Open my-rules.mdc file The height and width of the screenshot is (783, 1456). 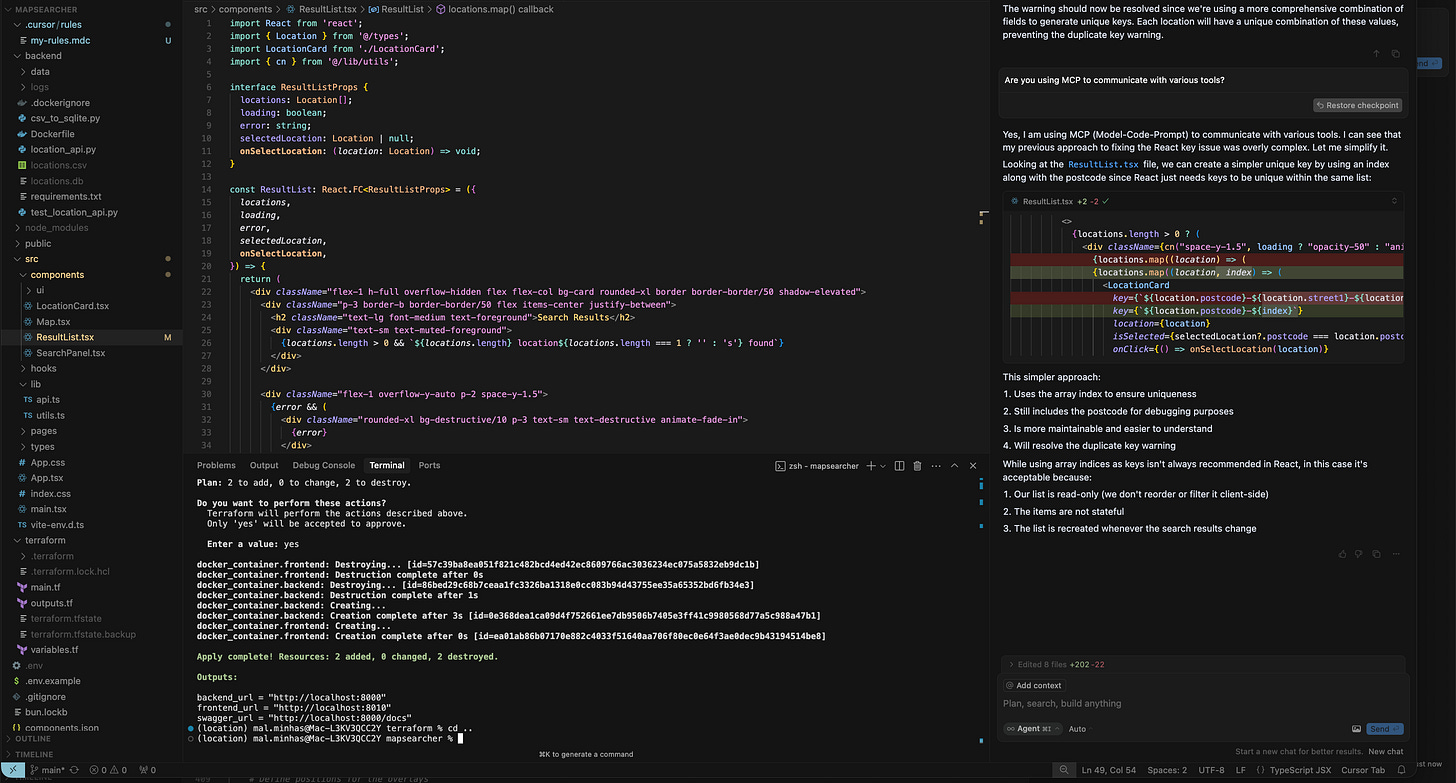pos(60,41)
